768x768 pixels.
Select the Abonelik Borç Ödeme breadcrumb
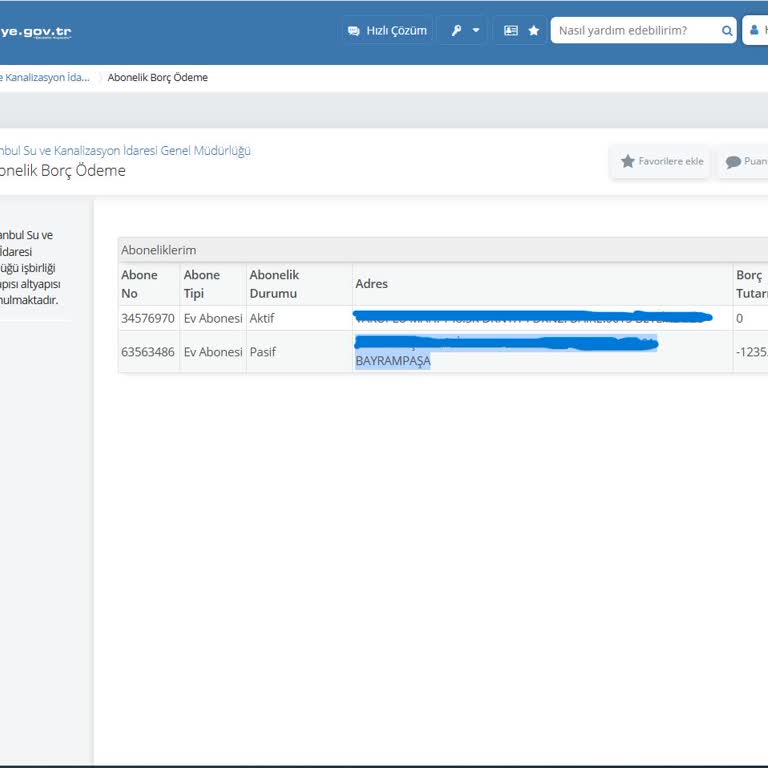(158, 77)
